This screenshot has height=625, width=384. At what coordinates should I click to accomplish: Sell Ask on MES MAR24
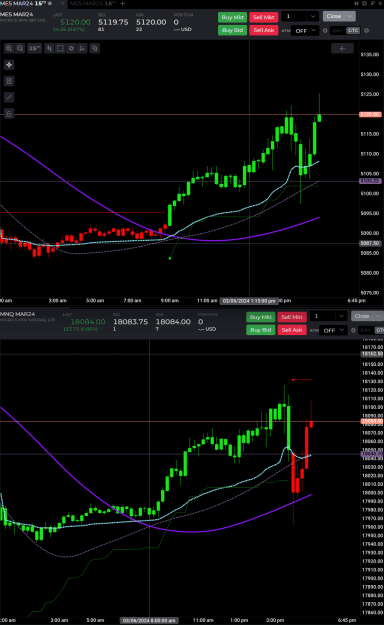[x=264, y=30]
